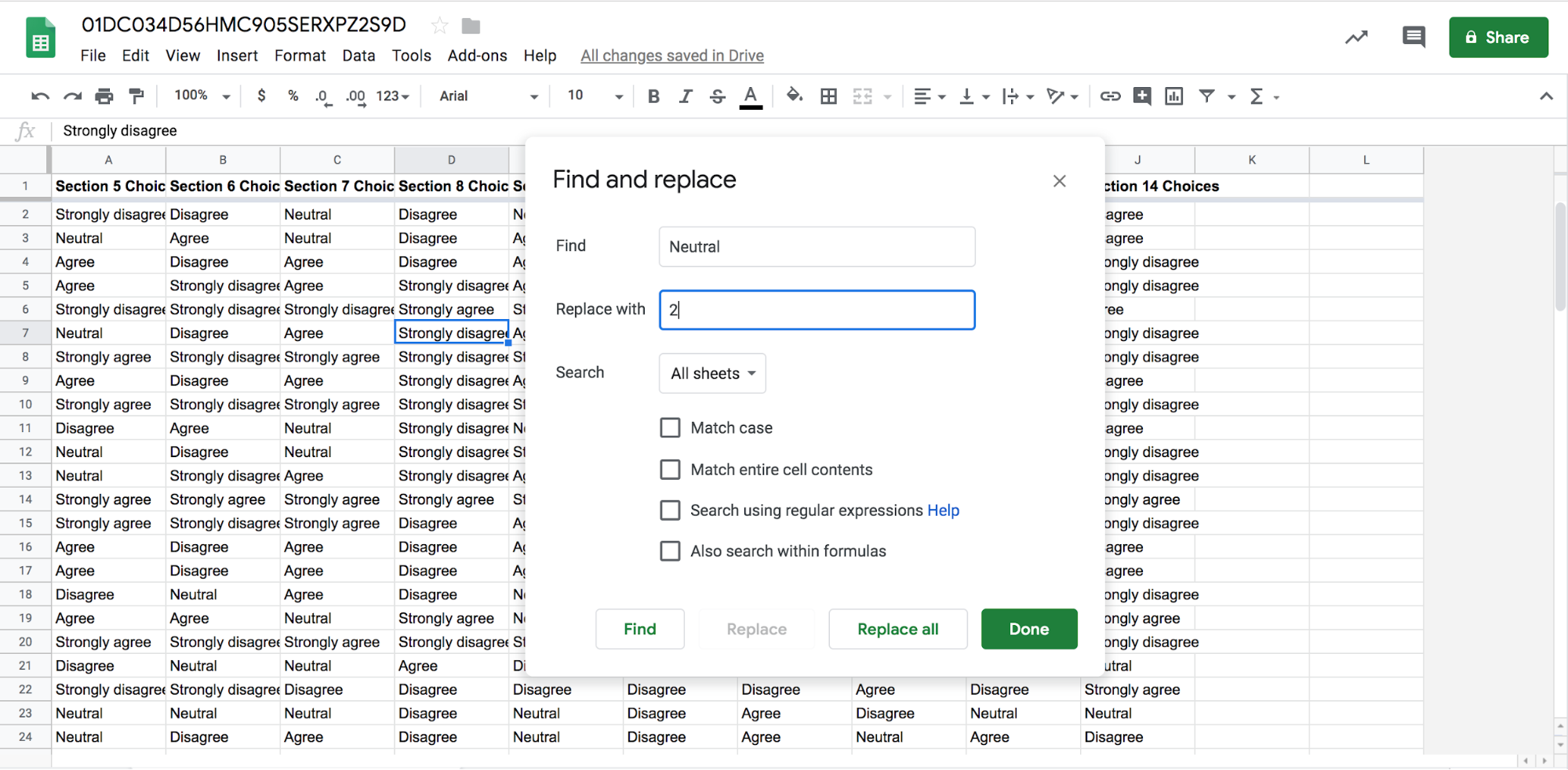This screenshot has width=1568, height=770.
Task: Open the 100% zoom dropdown
Action: point(202,96)
